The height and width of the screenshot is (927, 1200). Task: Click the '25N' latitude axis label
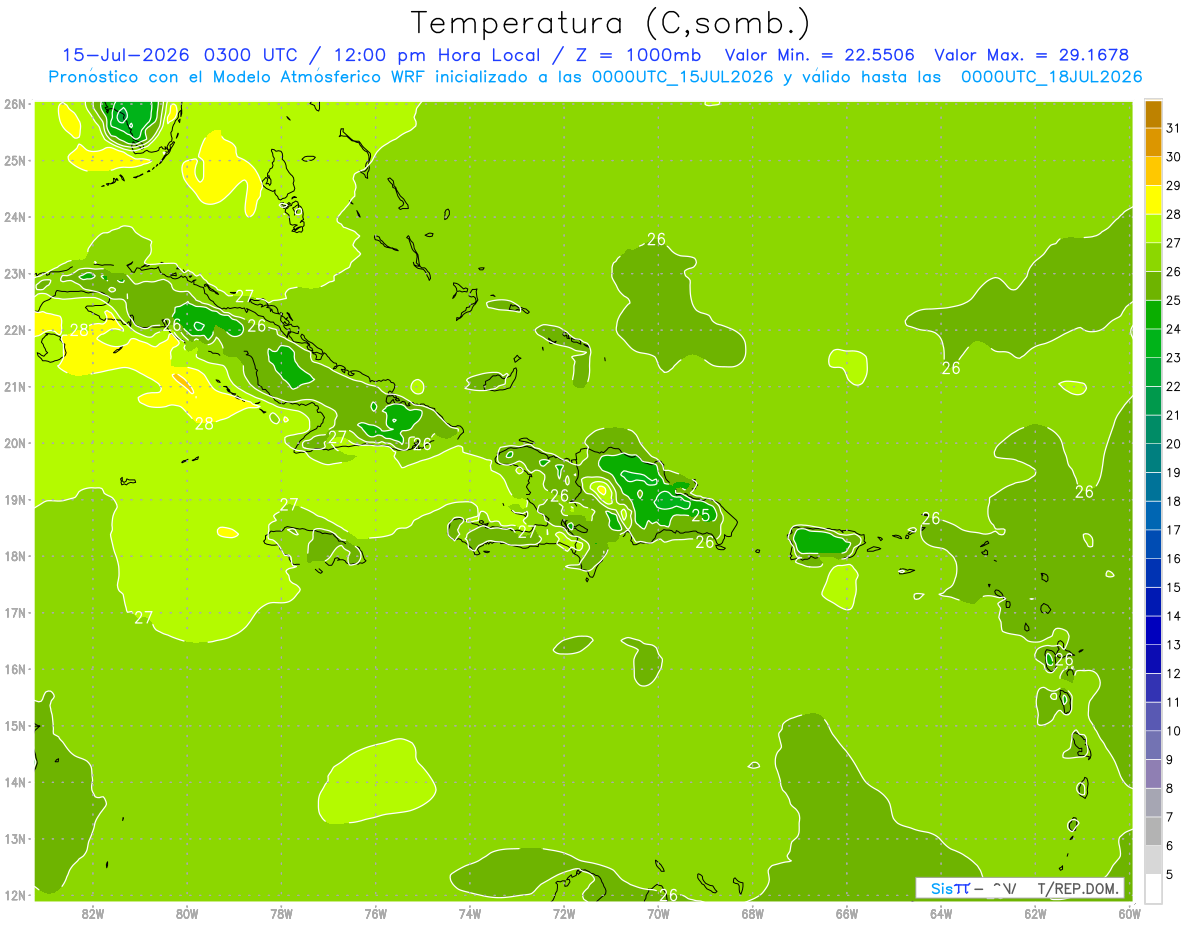coord(15,161)
